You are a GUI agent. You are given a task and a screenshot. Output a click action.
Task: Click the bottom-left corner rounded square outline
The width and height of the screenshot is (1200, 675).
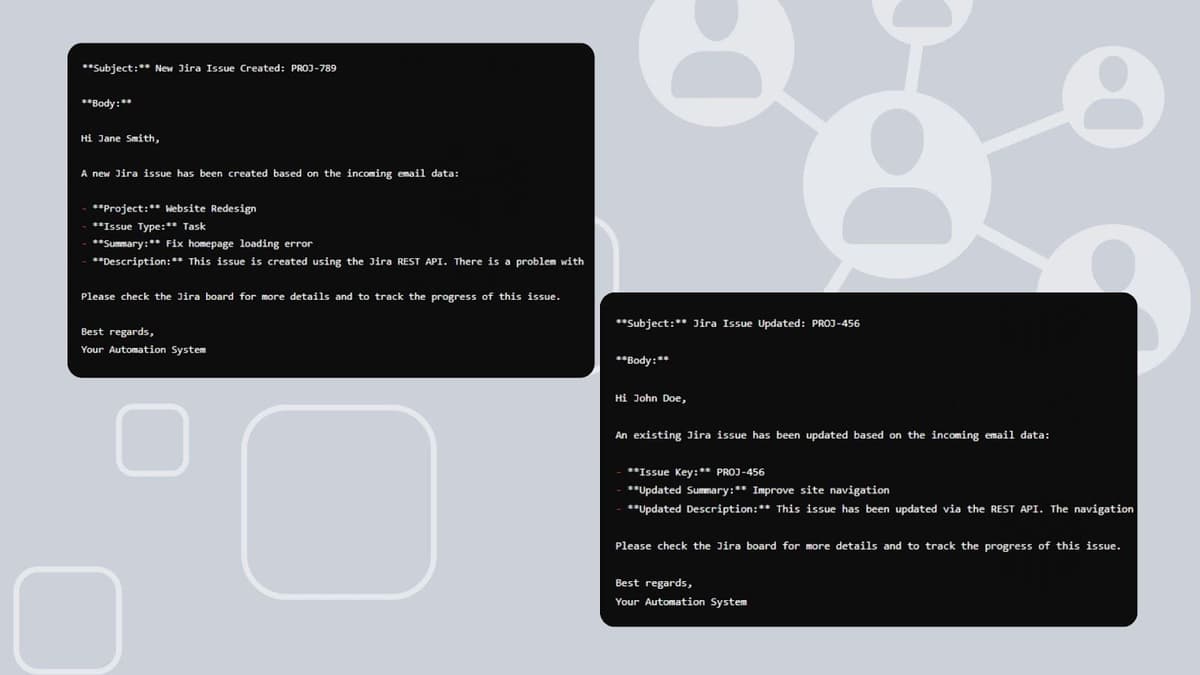(67, 620)
